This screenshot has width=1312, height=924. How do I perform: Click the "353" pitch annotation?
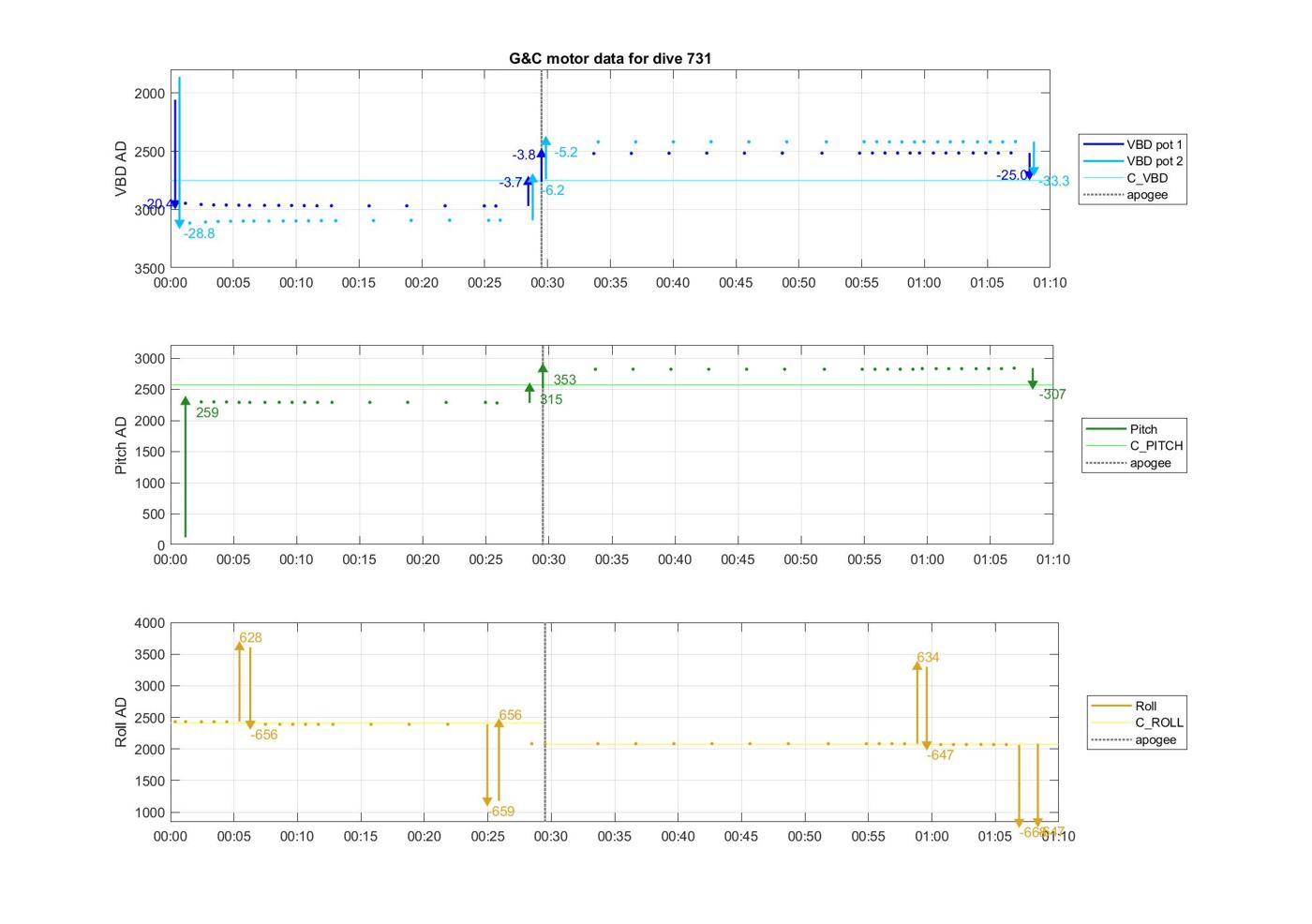coord(564,380)
